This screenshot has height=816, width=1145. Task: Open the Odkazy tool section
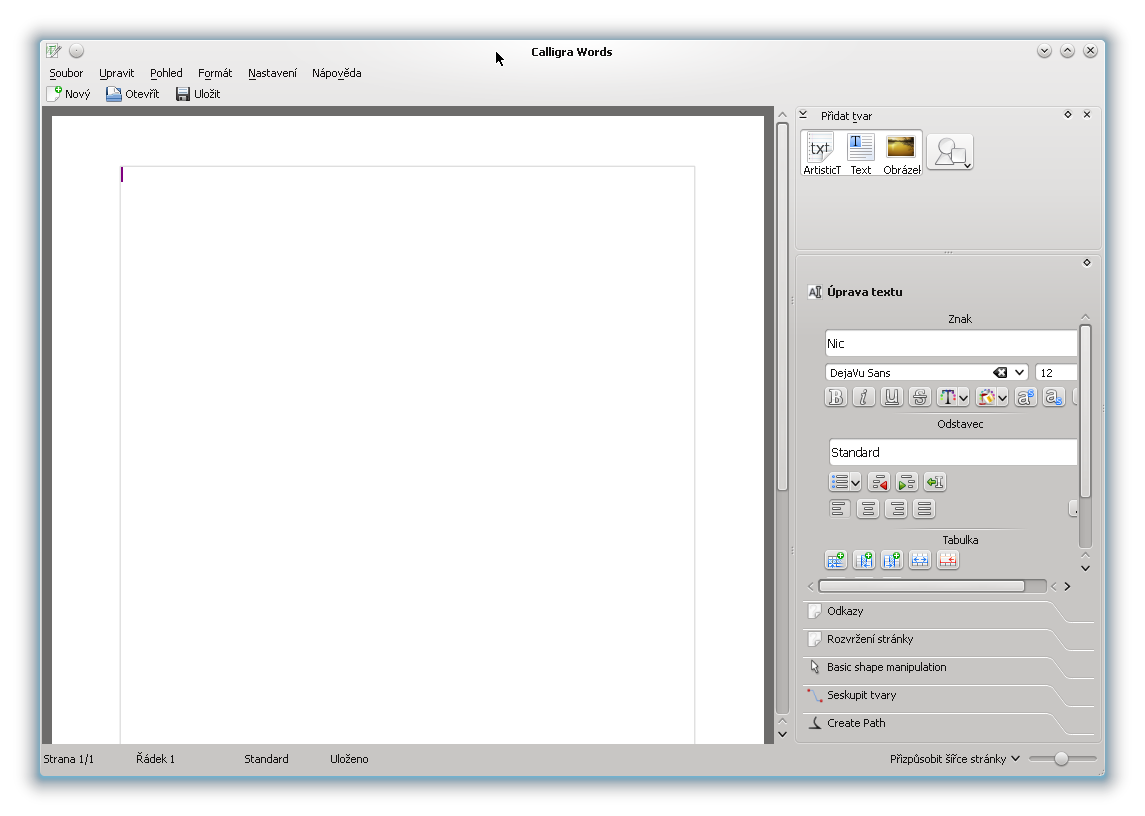pos(948,611)
